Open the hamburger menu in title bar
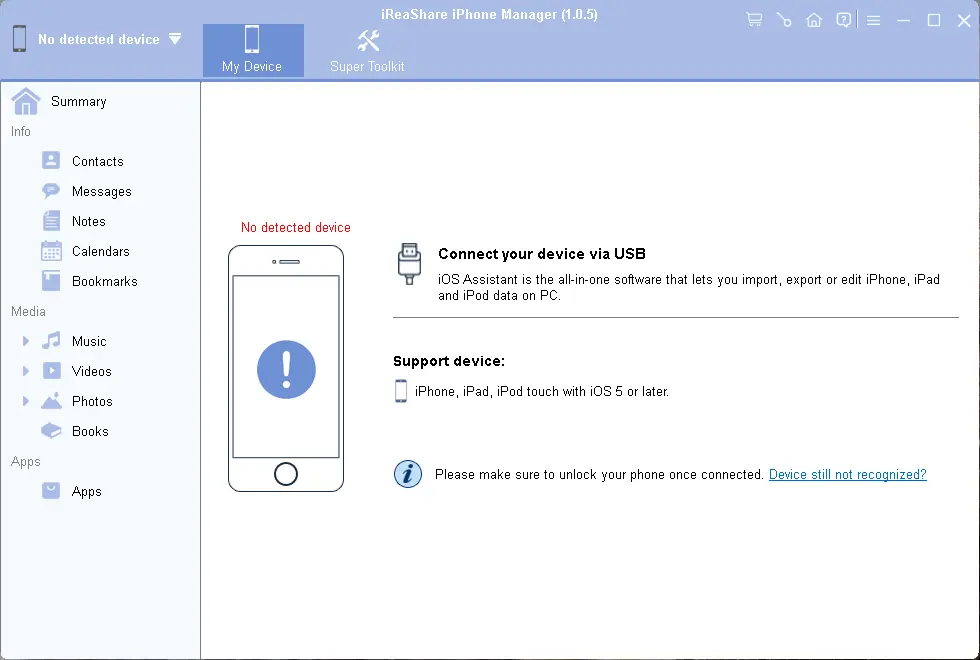The image size is (980, 660). (873, 20)
